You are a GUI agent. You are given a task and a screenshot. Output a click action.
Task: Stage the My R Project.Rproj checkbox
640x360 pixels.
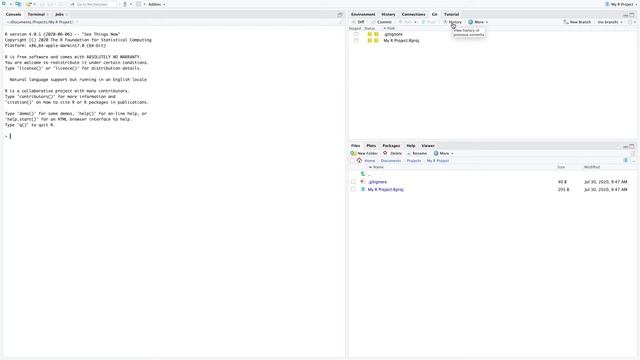(356, 40)
